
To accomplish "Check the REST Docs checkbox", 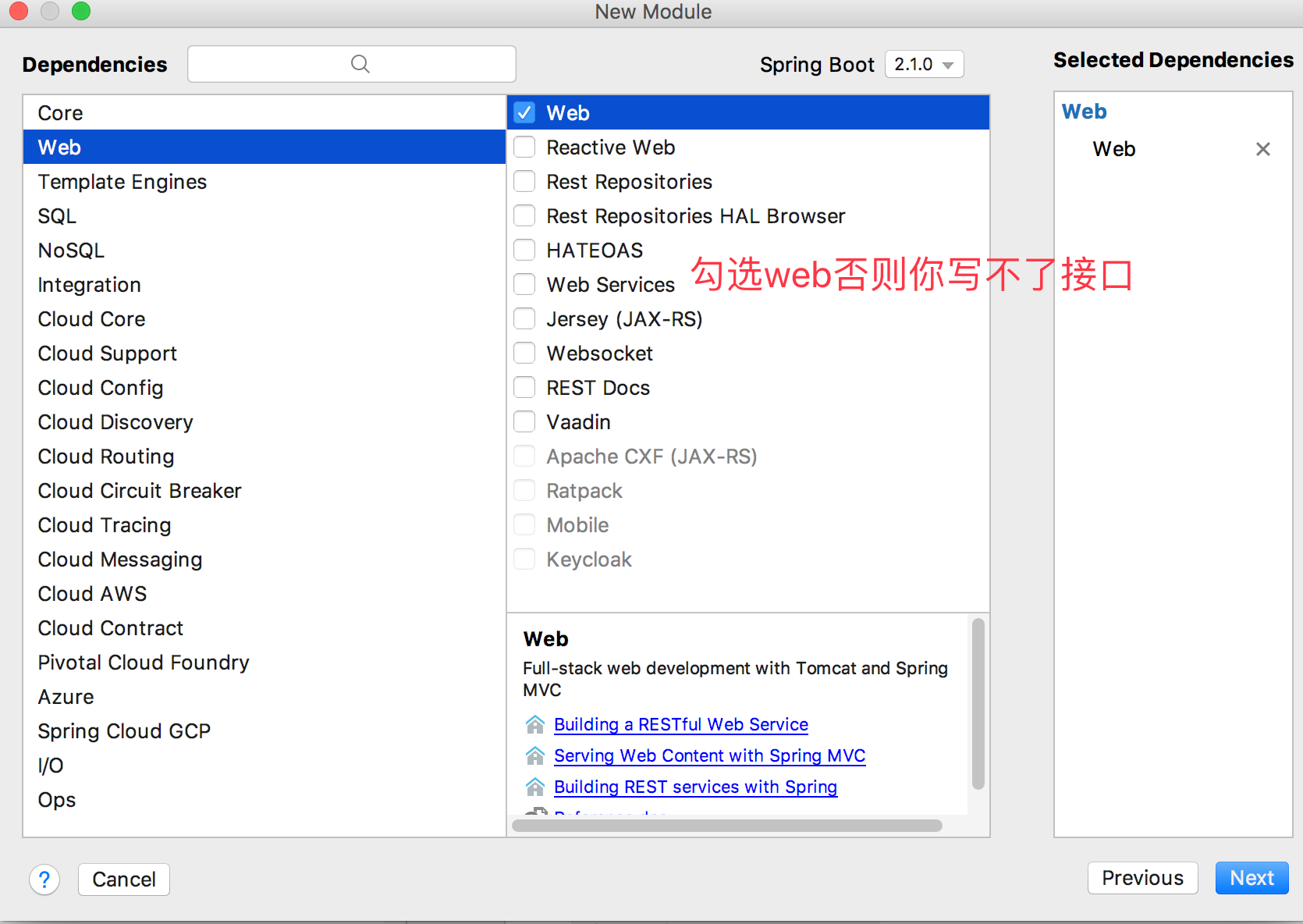I will pyautogui.click(x=524, y=387).
